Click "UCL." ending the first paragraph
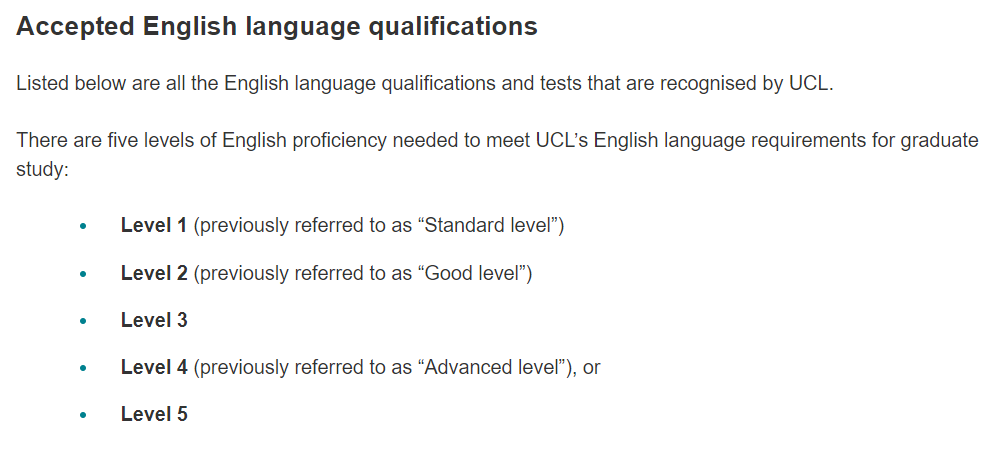989x454 pixels. coord(811,84)
